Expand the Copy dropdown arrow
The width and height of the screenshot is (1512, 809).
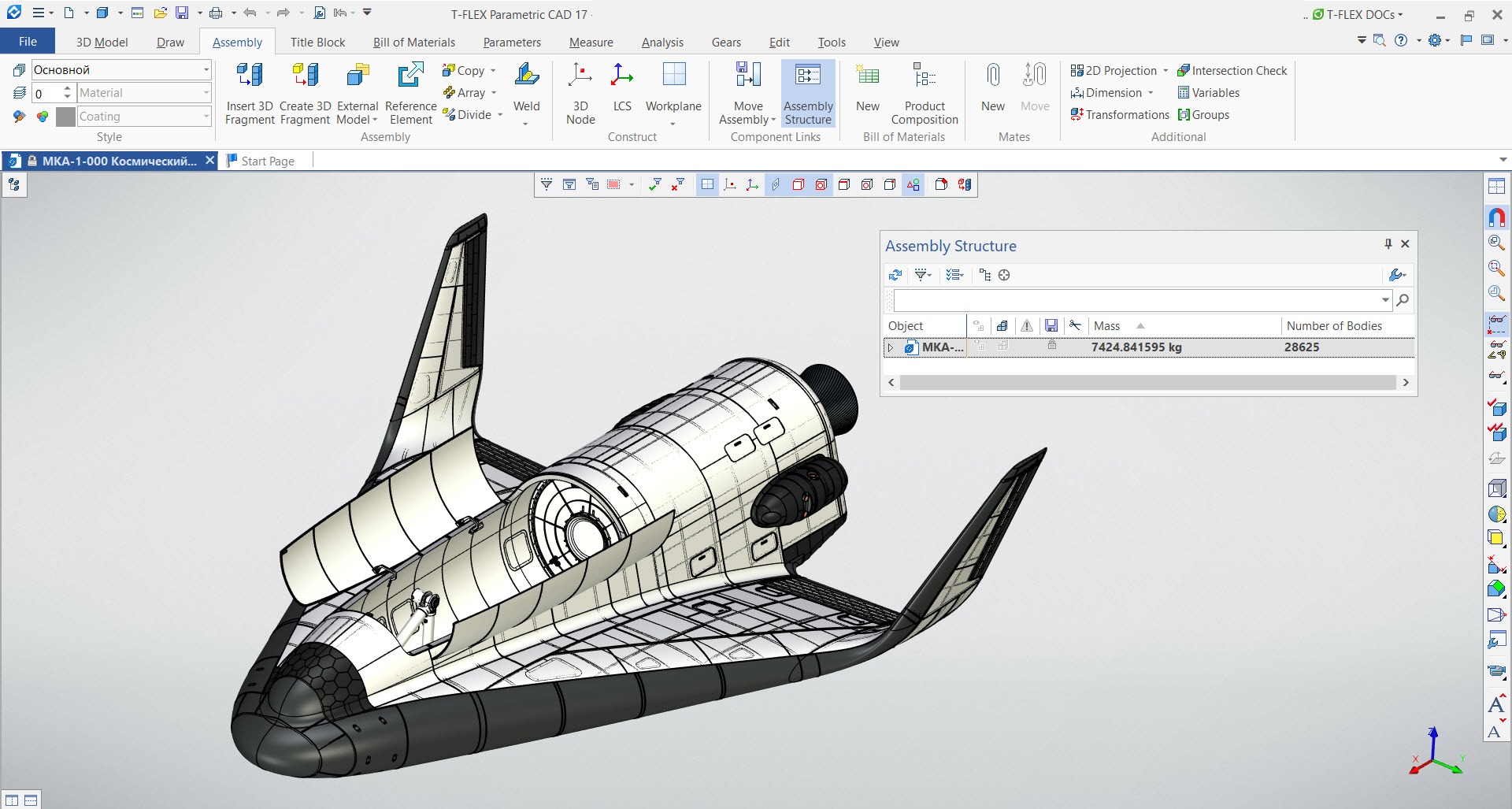point(493,71)
